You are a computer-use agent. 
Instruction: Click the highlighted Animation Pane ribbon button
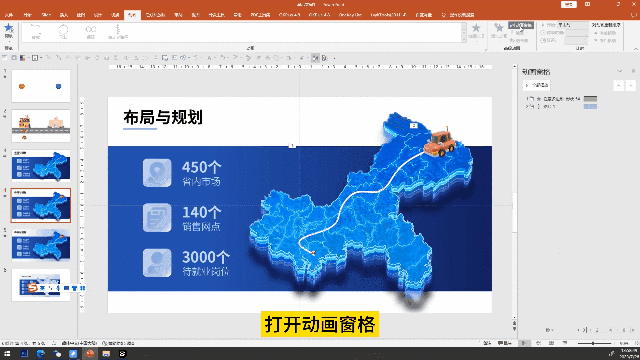coord(521,25)
